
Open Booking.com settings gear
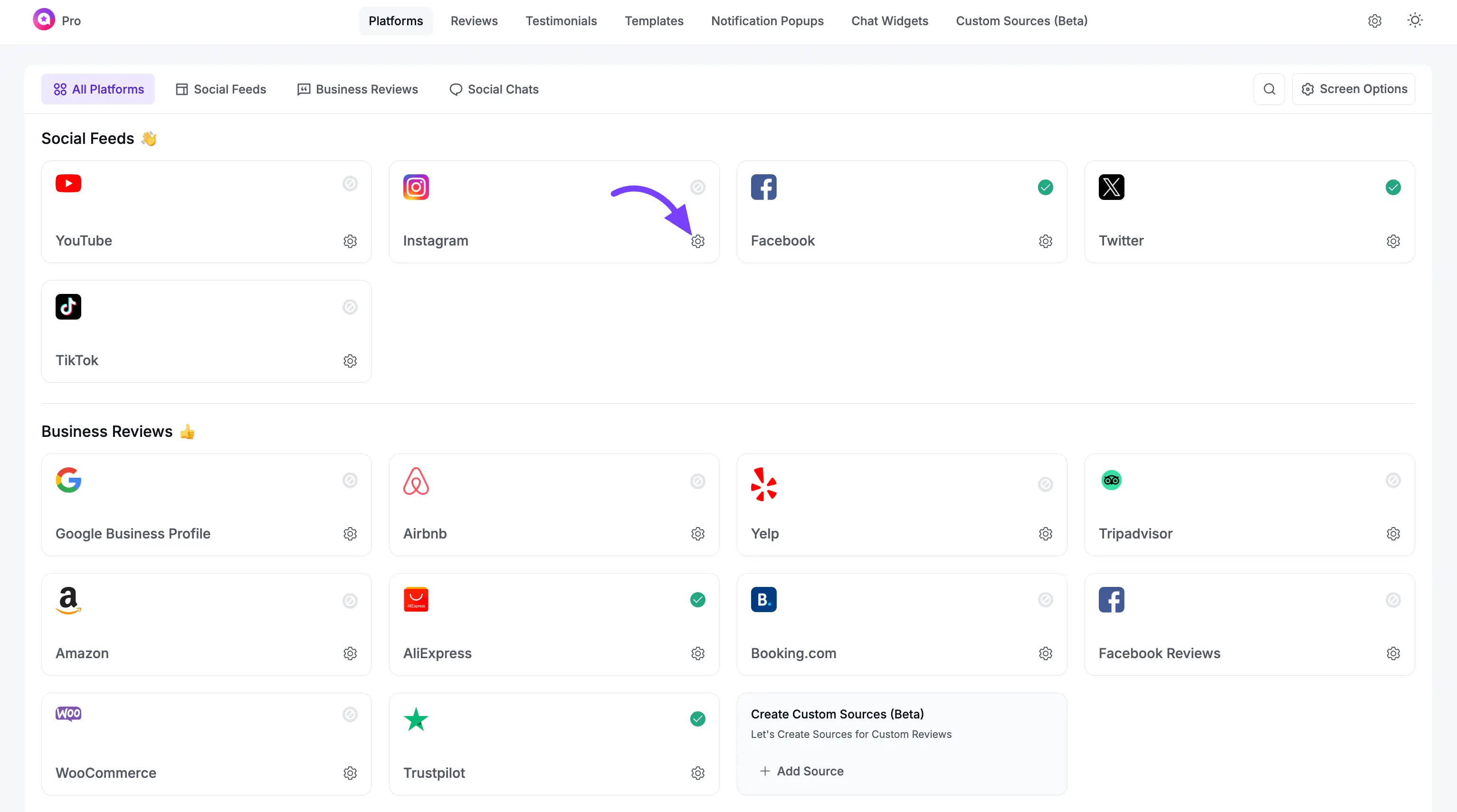coord(1045,654)
